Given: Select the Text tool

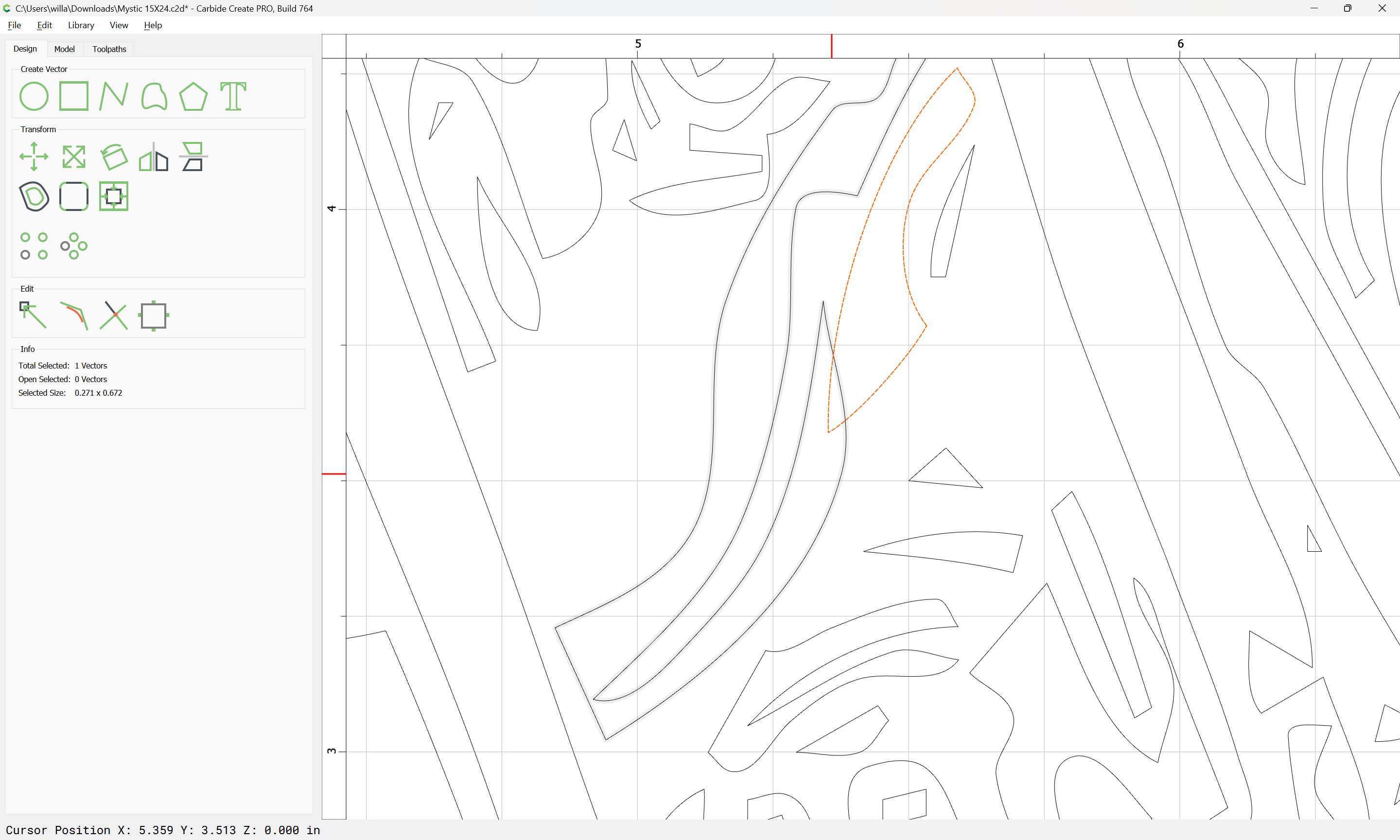Looking at the screenshot, I should 233,96.
